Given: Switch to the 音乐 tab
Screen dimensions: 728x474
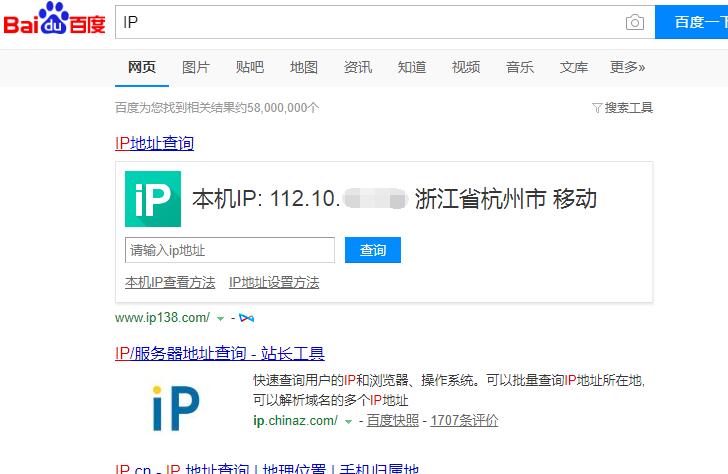Looking at the screenshot, I should [520, 67].
